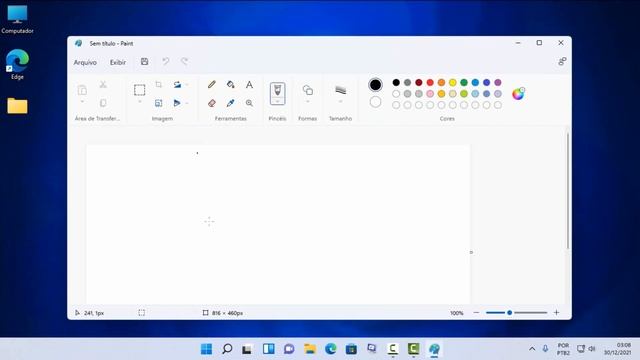Open the Exibir menu
Image resolution: width=640 pixels, height=360 pixels.
pyautogui.click(x=118, y=62)
